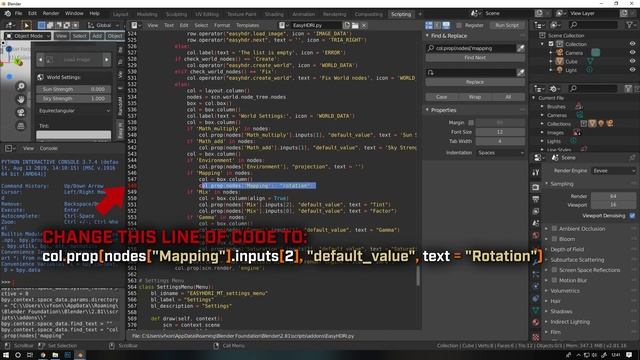Hide the Cube with its eye icon
640x360 pixels.
[x=632, y=61]
